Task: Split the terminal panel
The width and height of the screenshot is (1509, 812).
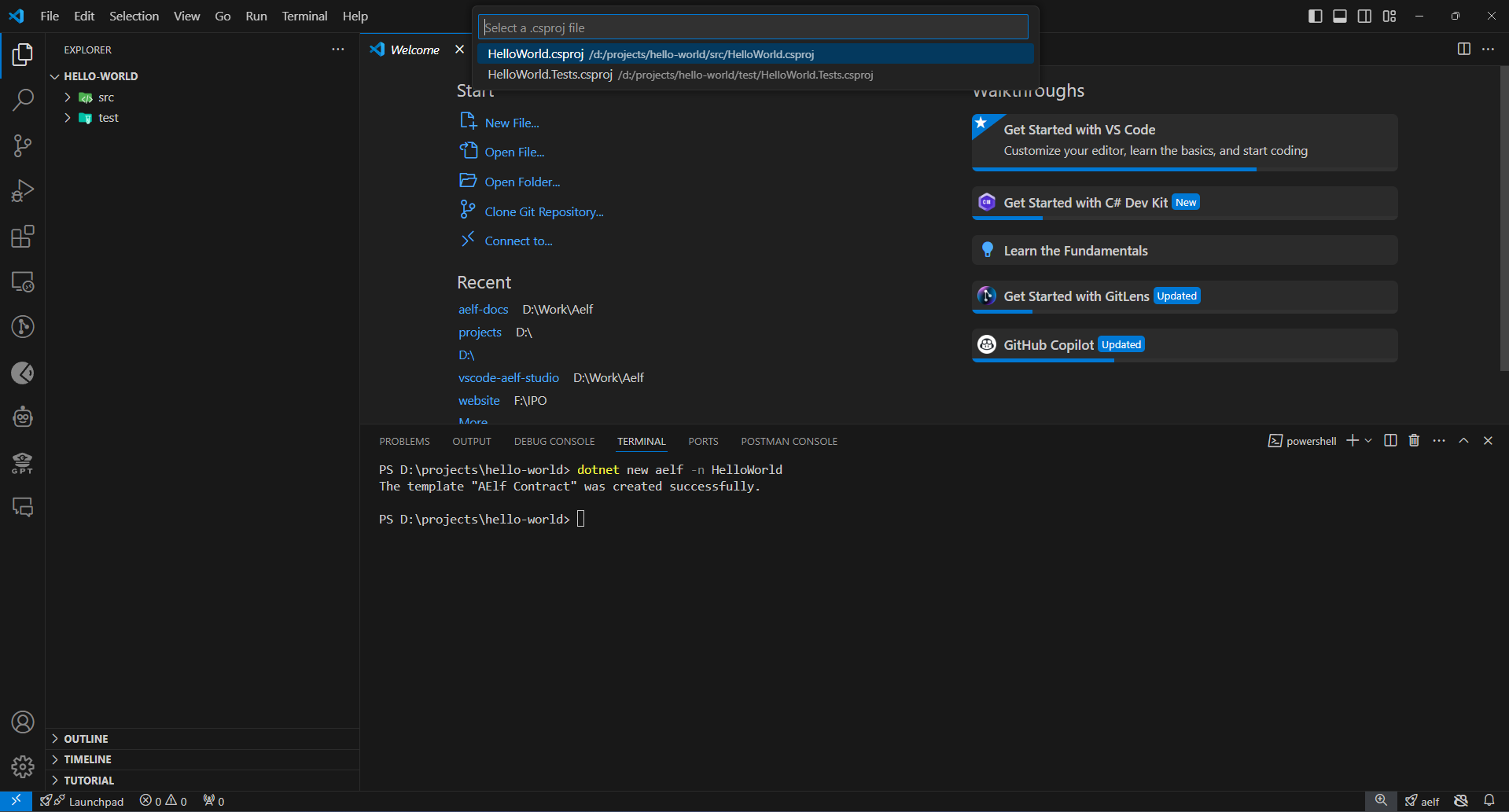Action: tap(1390, 441)
